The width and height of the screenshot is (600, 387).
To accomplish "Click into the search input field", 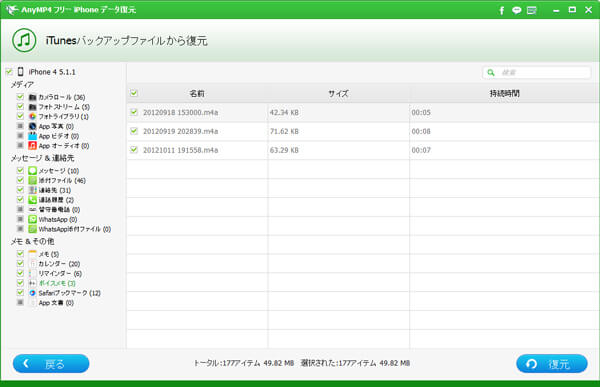I will (x=536, y=72).
